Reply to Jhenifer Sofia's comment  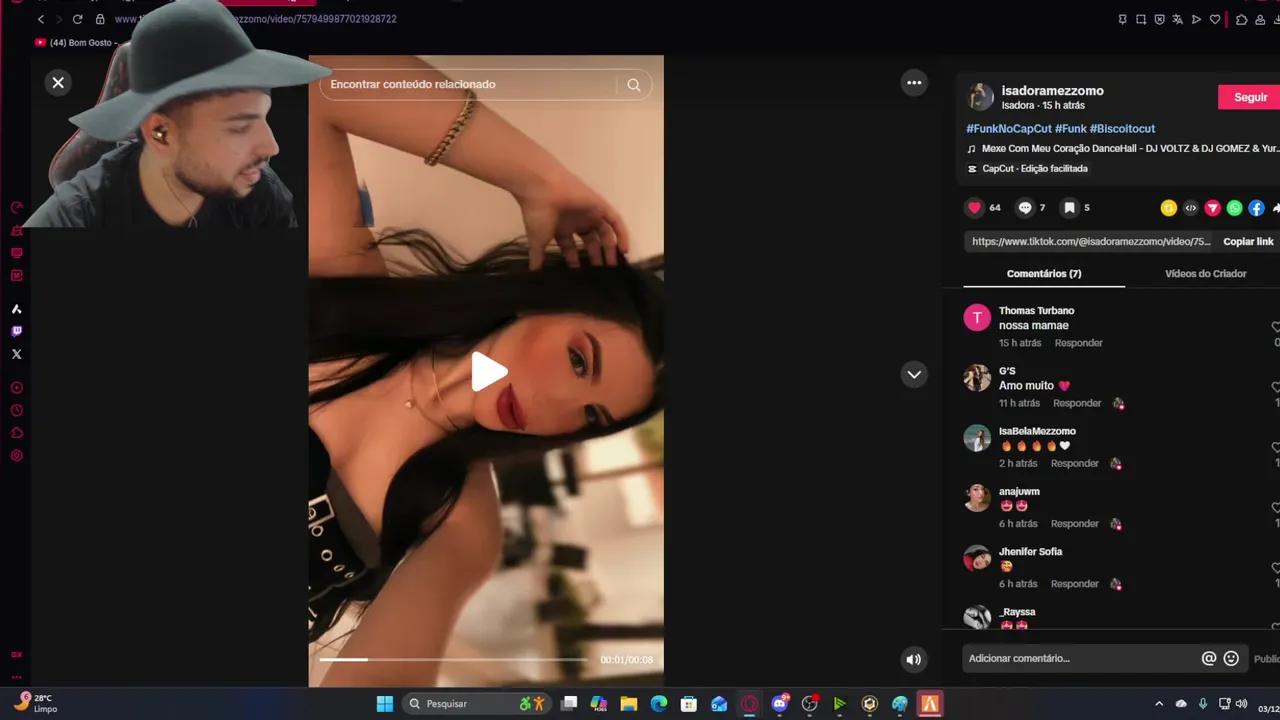click(1075, 583)
